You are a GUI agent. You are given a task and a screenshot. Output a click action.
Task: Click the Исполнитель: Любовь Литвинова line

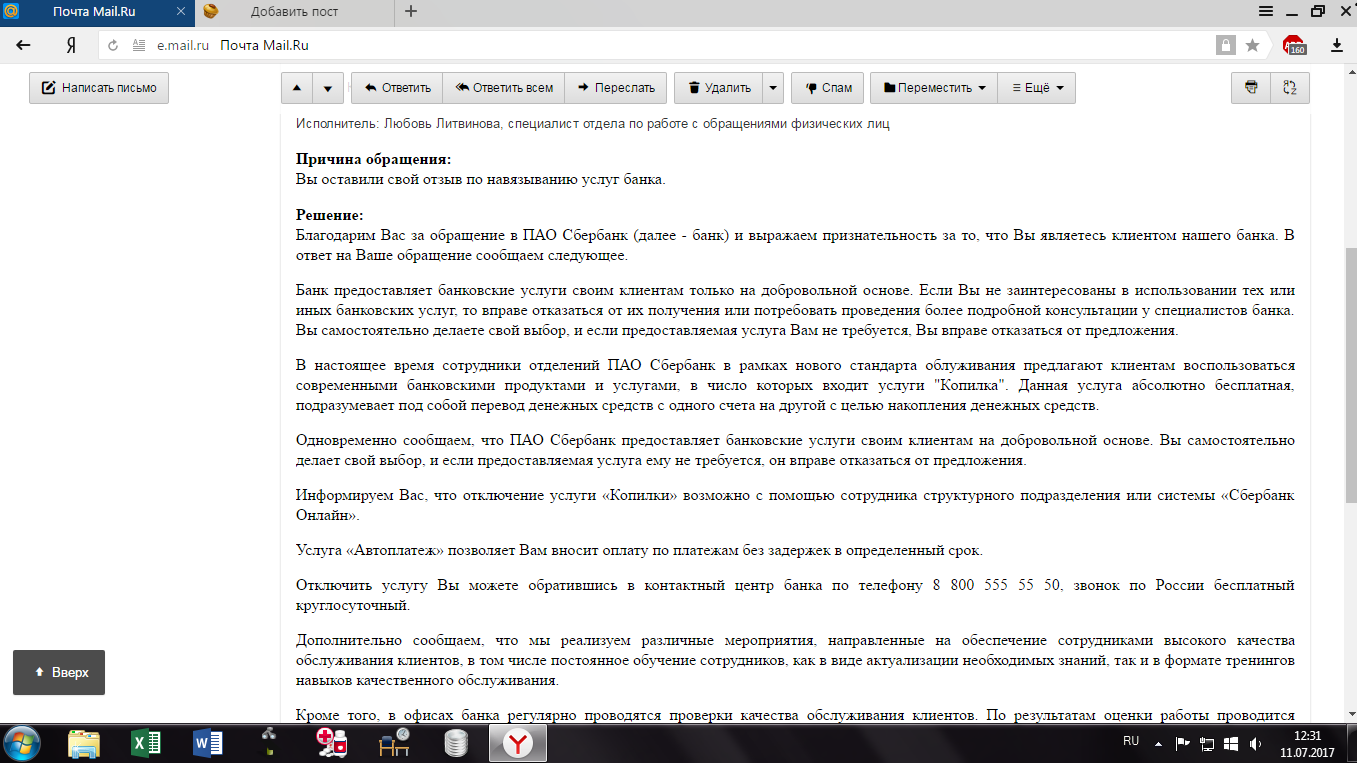592,124
